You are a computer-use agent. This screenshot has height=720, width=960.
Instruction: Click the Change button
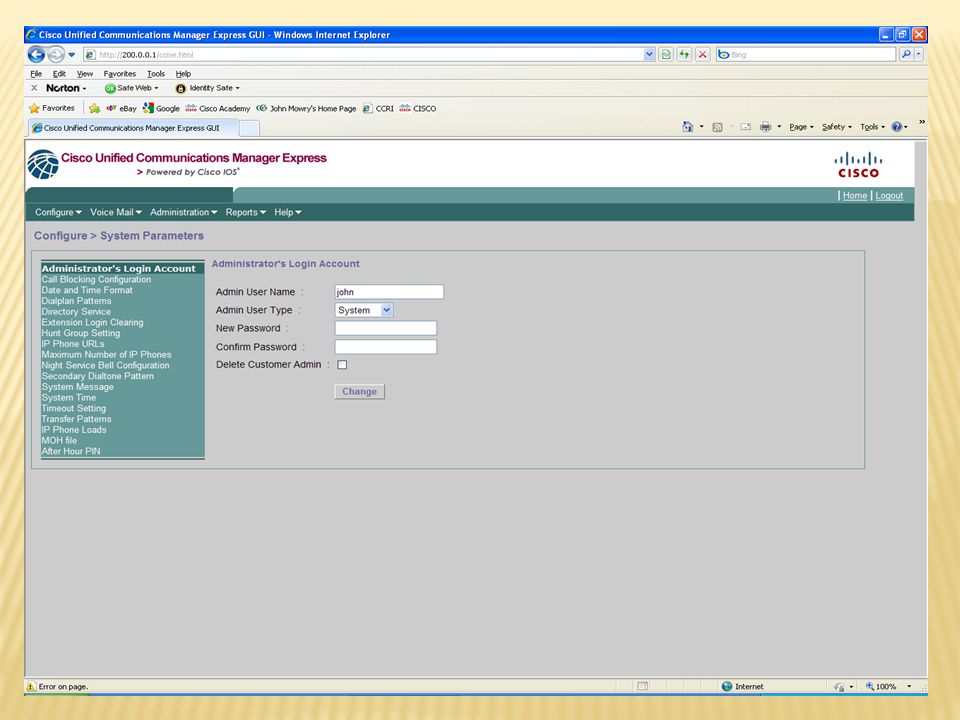[359, 392]
